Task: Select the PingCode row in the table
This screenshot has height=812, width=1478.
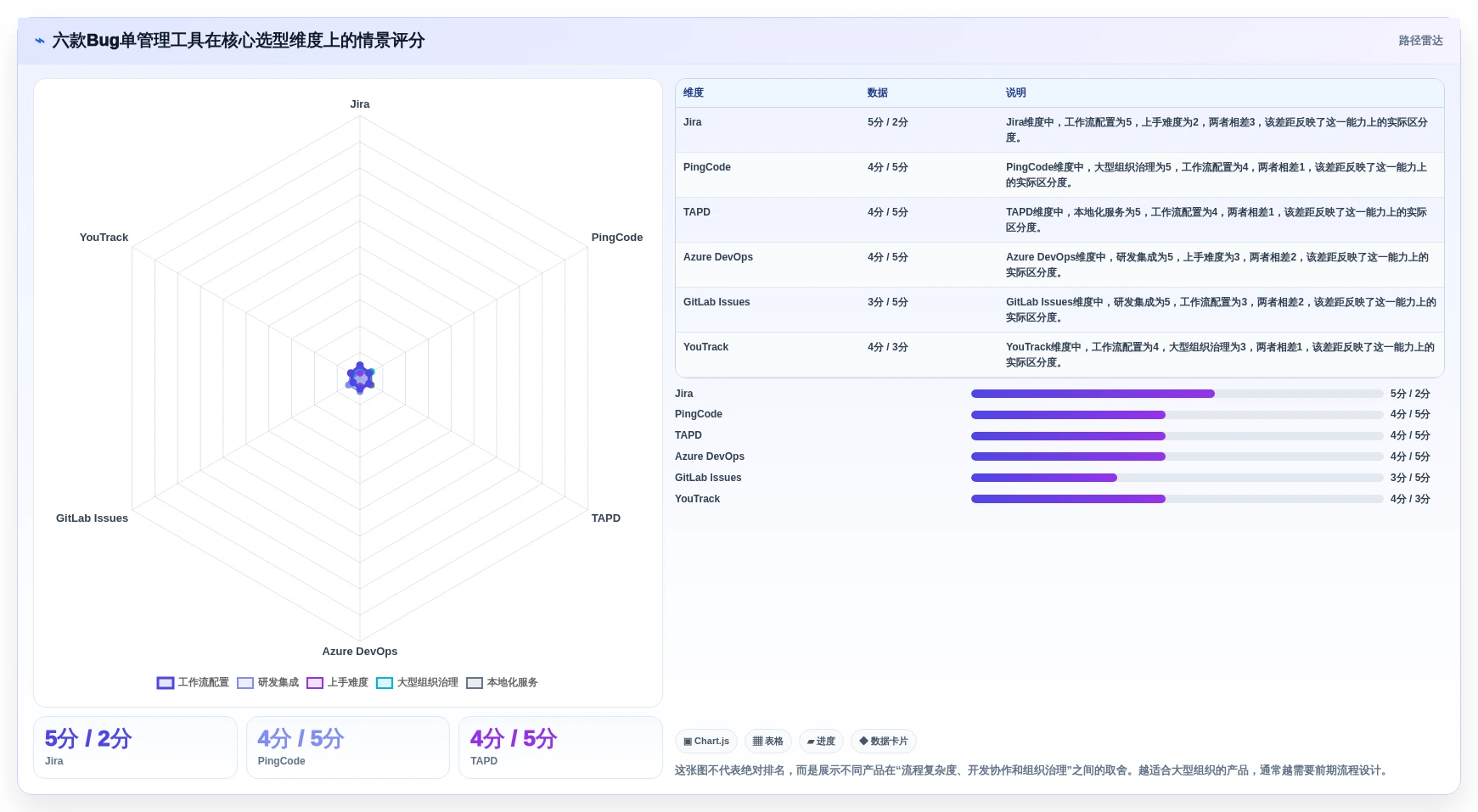Action: point(1059,175)
